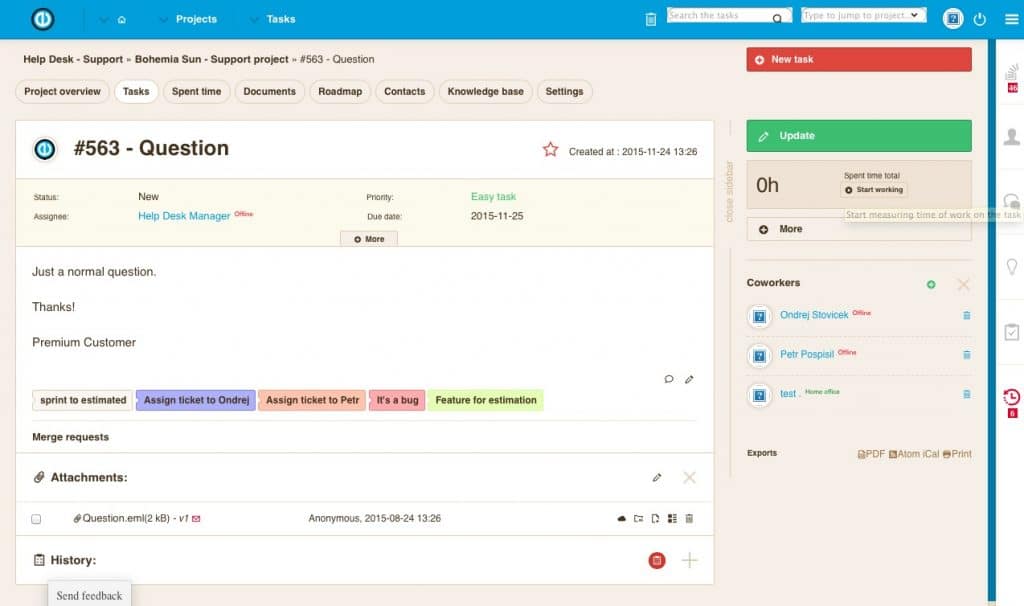Switch to the Spent time tab
The height and width of the screenshot is (606, 1024).
[196, 92]
